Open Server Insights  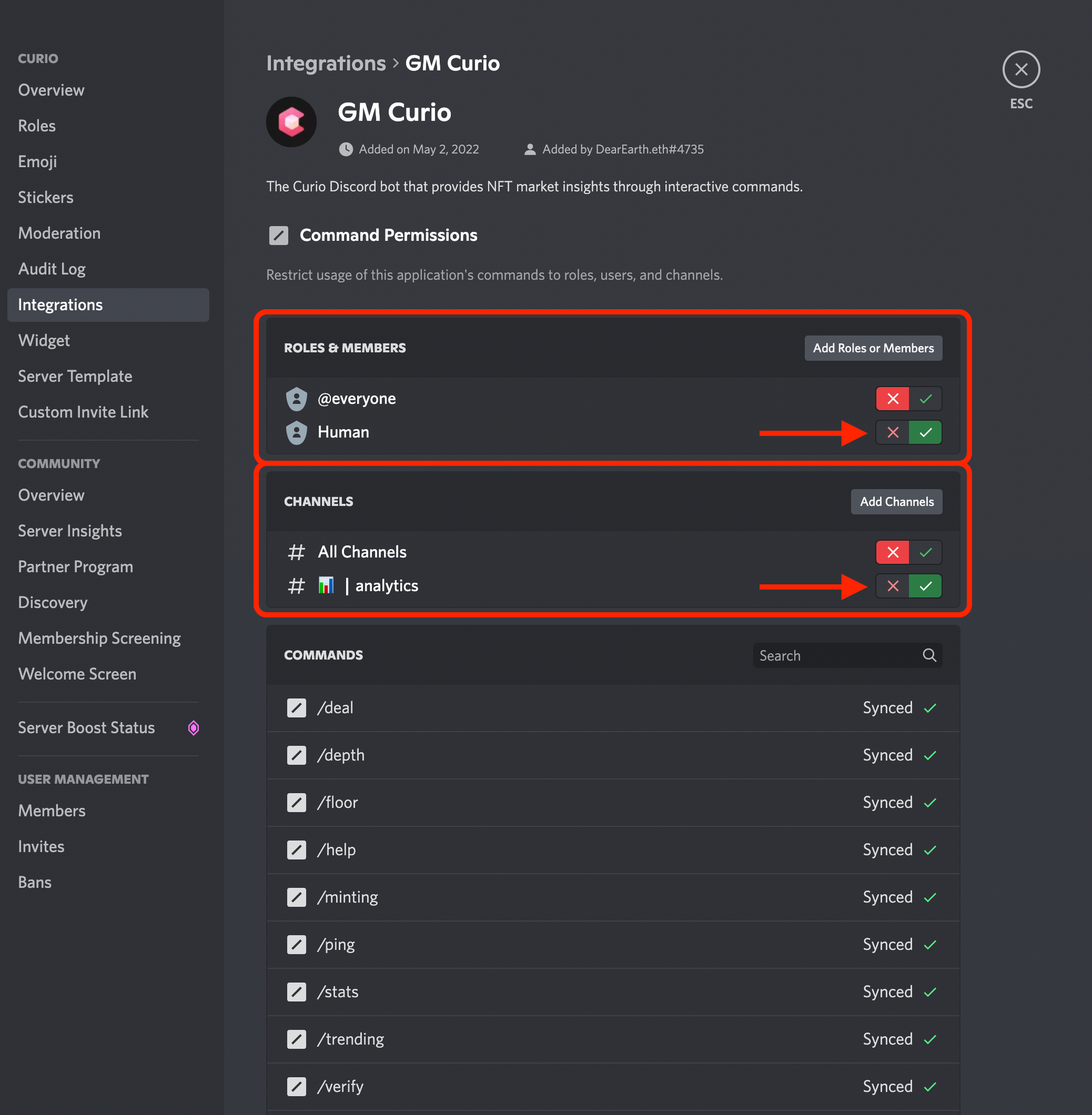(109, 531)
